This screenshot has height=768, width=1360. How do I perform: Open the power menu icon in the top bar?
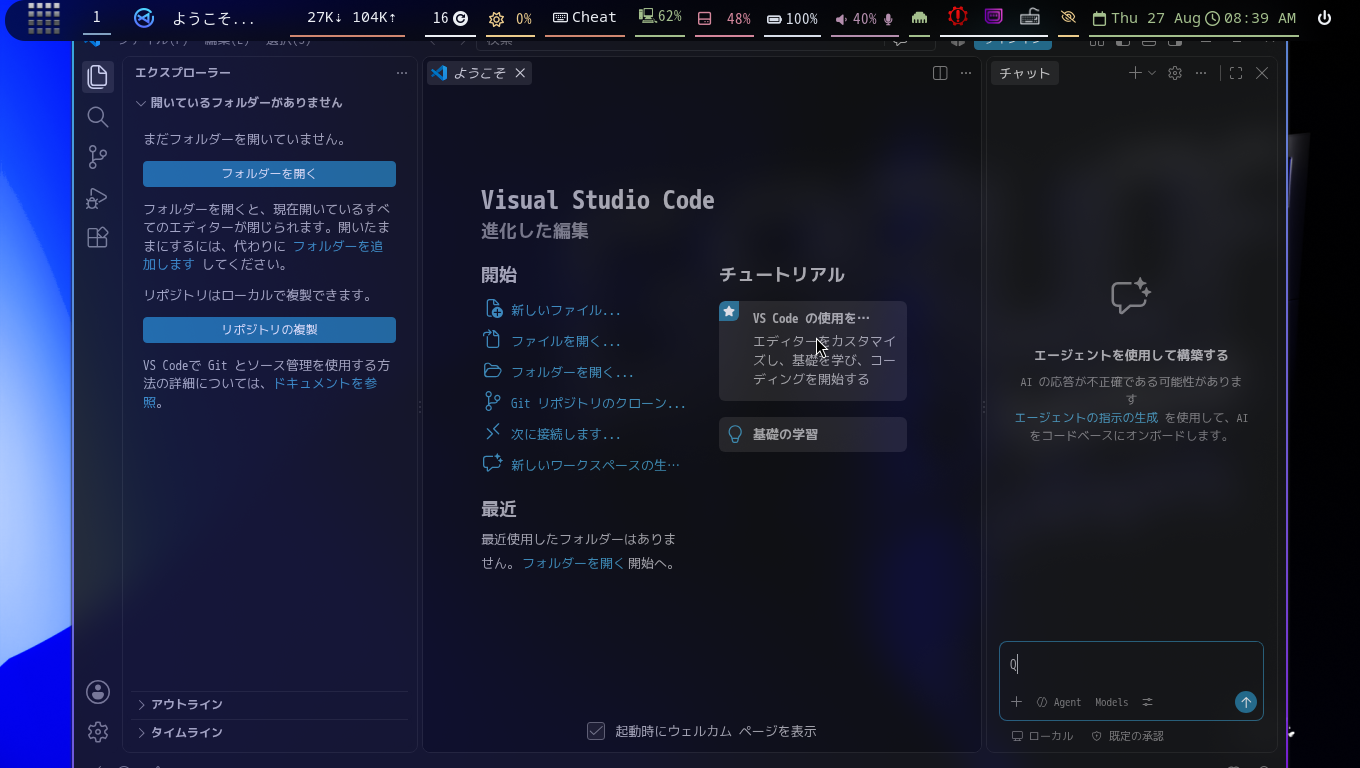[x=1325, y=18]
